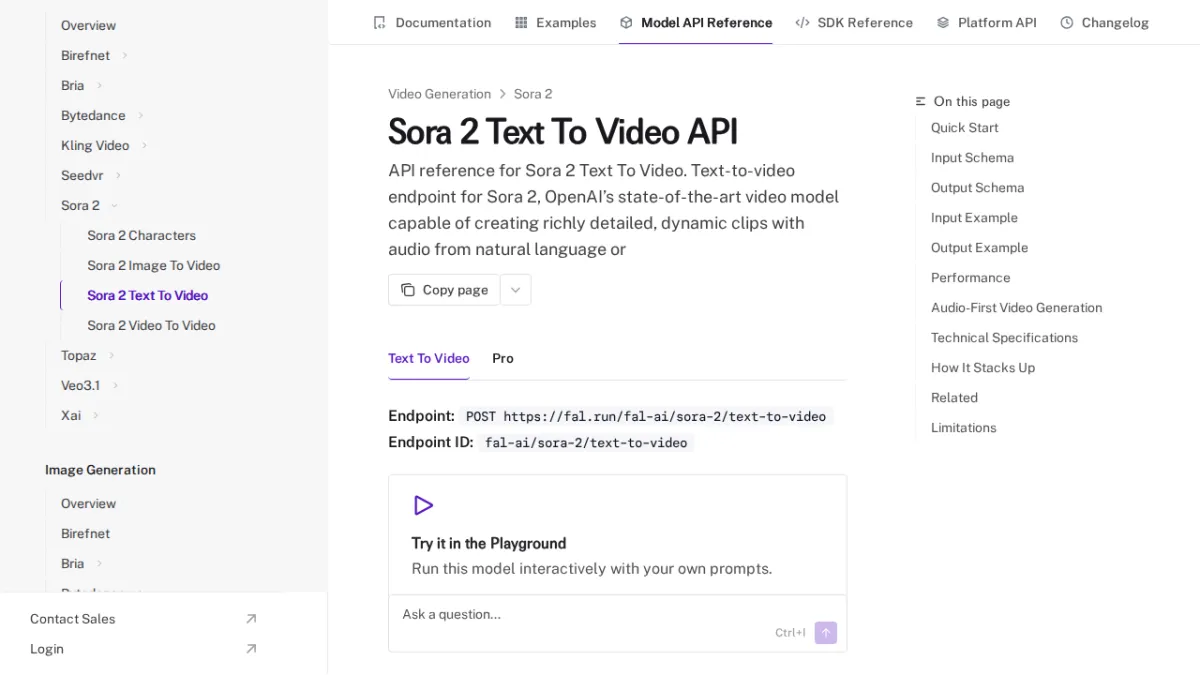
Task: Click the Image Generation section heading
Action: coord(100,470)
